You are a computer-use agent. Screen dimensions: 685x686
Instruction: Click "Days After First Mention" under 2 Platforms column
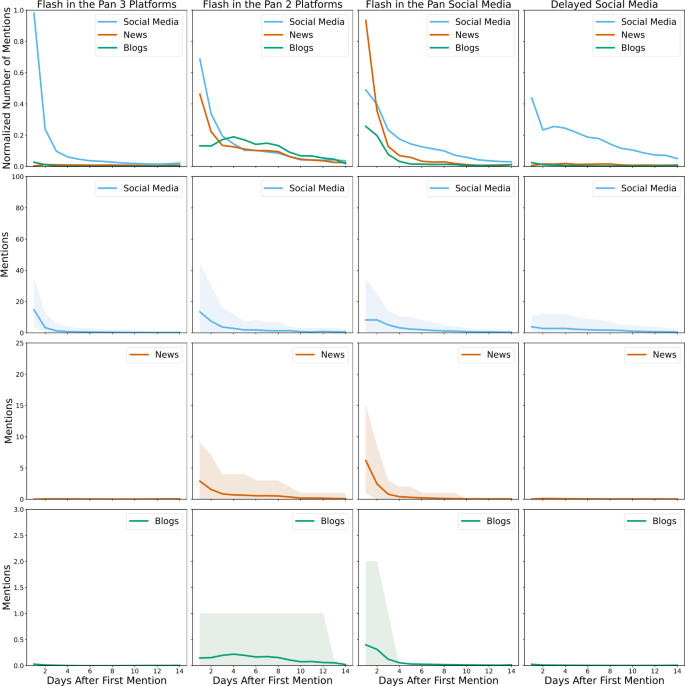pyautogui.click(x=273, y=680)
